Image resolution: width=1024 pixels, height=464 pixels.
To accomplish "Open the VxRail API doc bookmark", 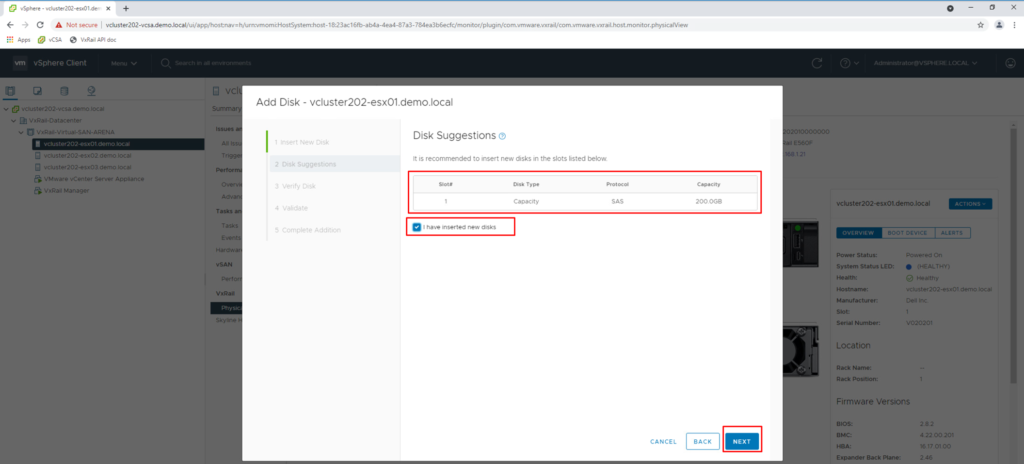I will [x=93, y=39].
